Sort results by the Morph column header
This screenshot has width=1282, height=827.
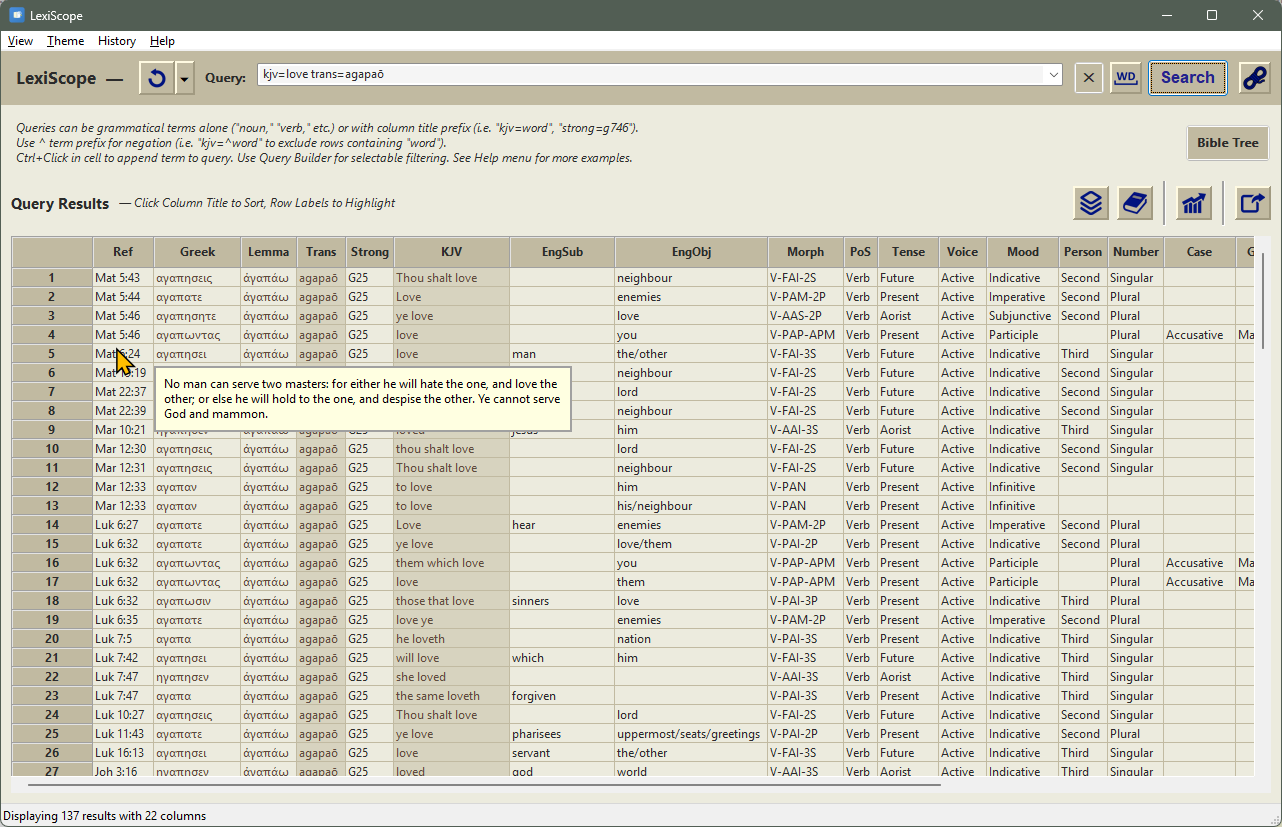click(805, 252)
